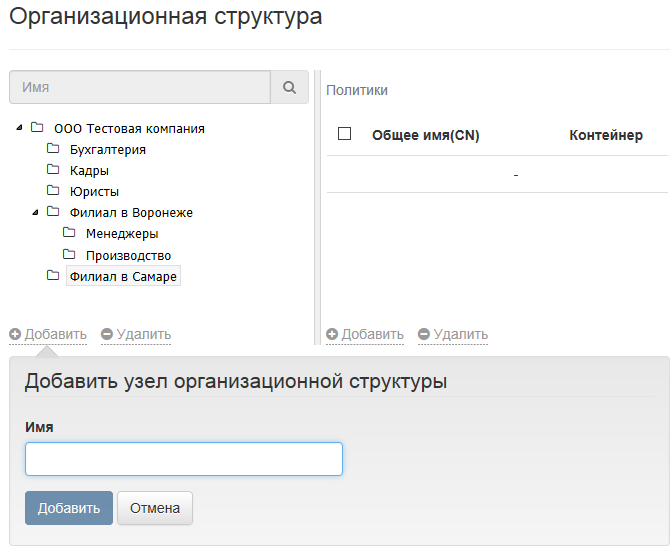
Task: Click the Добавить link under the tree
Action: [55, 334]
